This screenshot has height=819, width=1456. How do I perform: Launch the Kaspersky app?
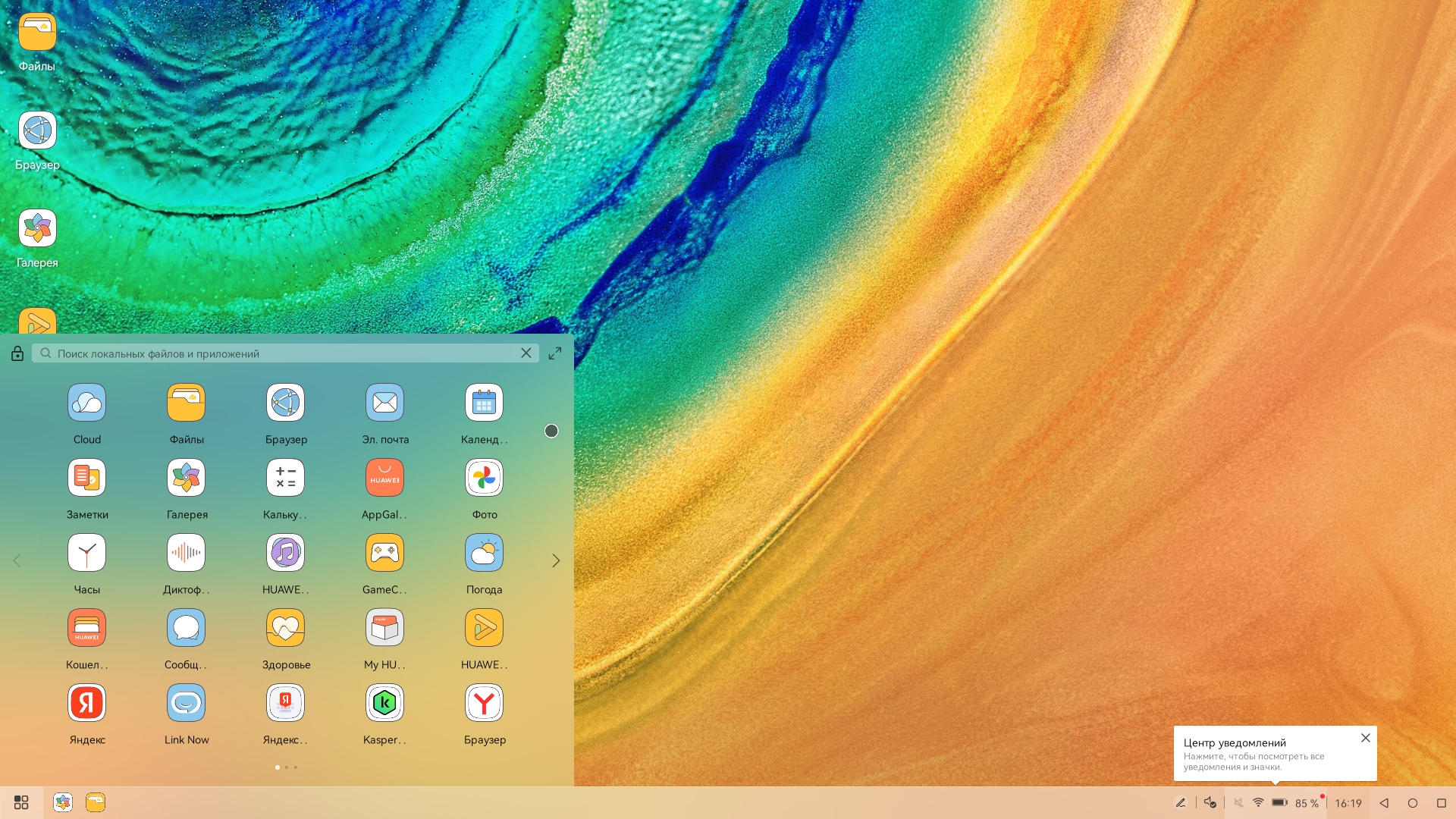(384, 704)
